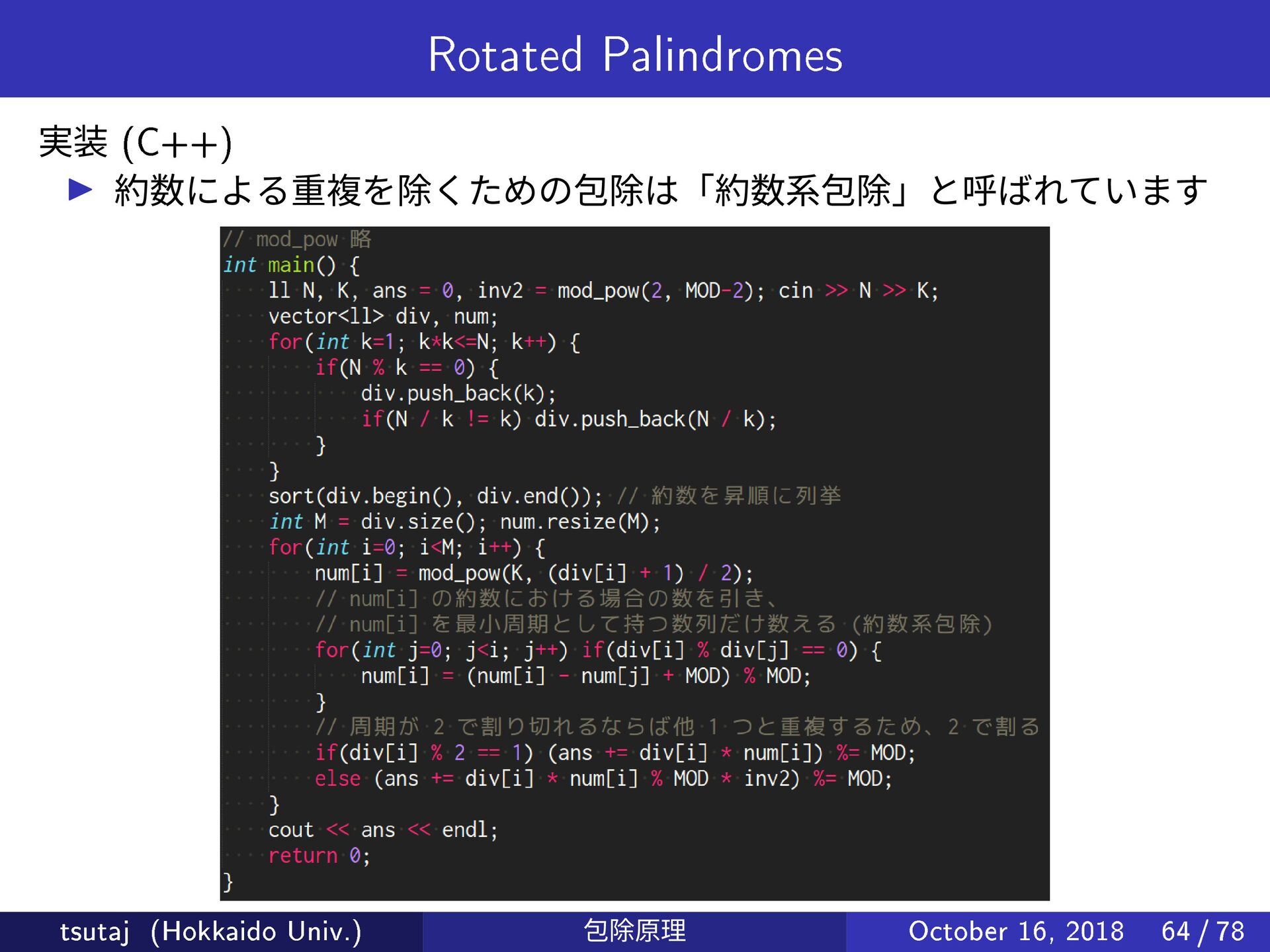Click the 包除原理 footer section title
1270x952 pixels.
click(634, 931)
